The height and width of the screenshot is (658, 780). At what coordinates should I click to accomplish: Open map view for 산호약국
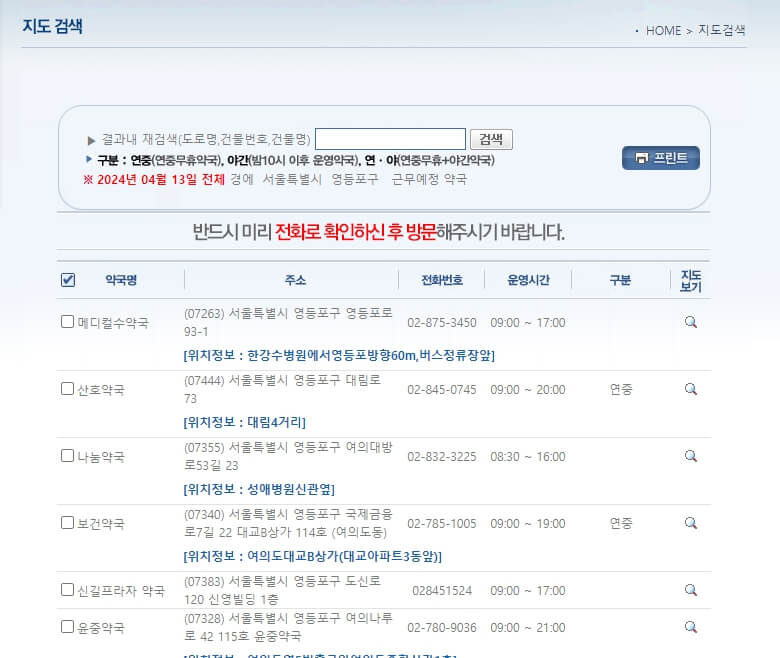tap(690, 389)
